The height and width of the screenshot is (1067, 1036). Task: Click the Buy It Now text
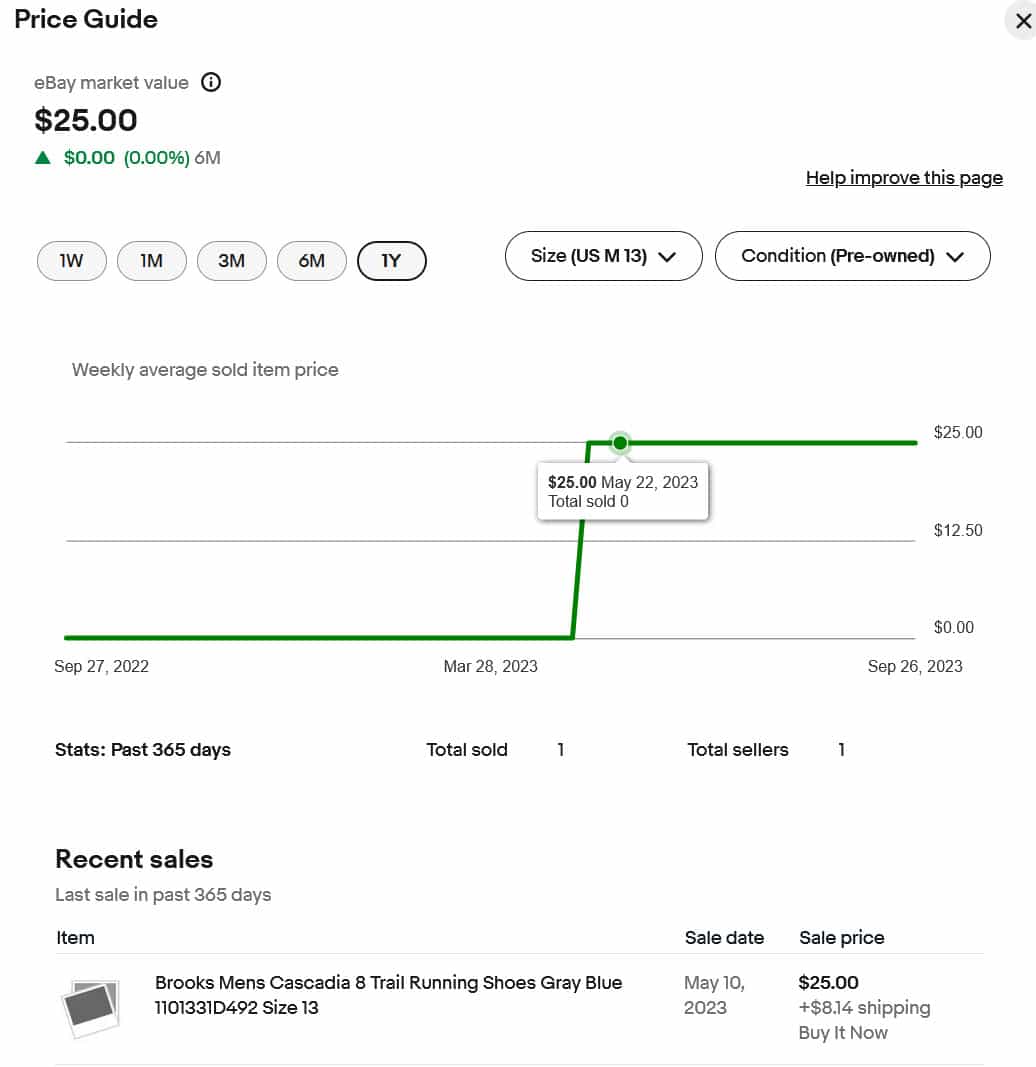pos(842,1033)
